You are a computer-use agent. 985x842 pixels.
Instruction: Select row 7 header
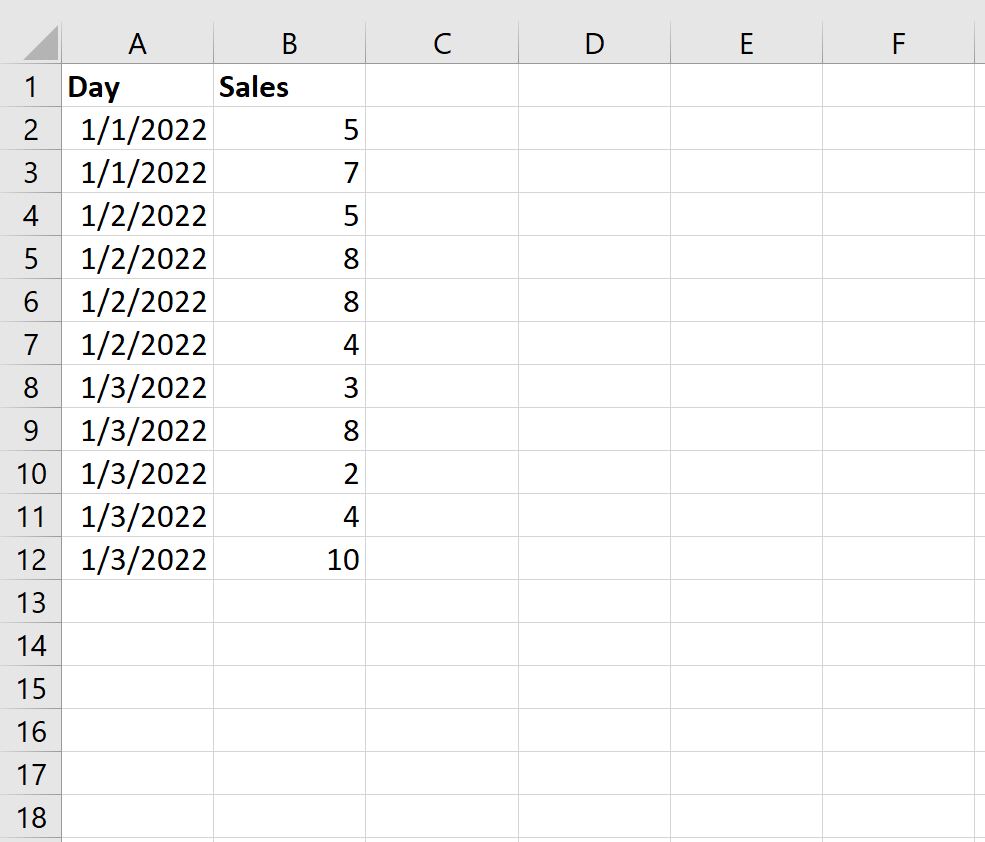[30, 344]
